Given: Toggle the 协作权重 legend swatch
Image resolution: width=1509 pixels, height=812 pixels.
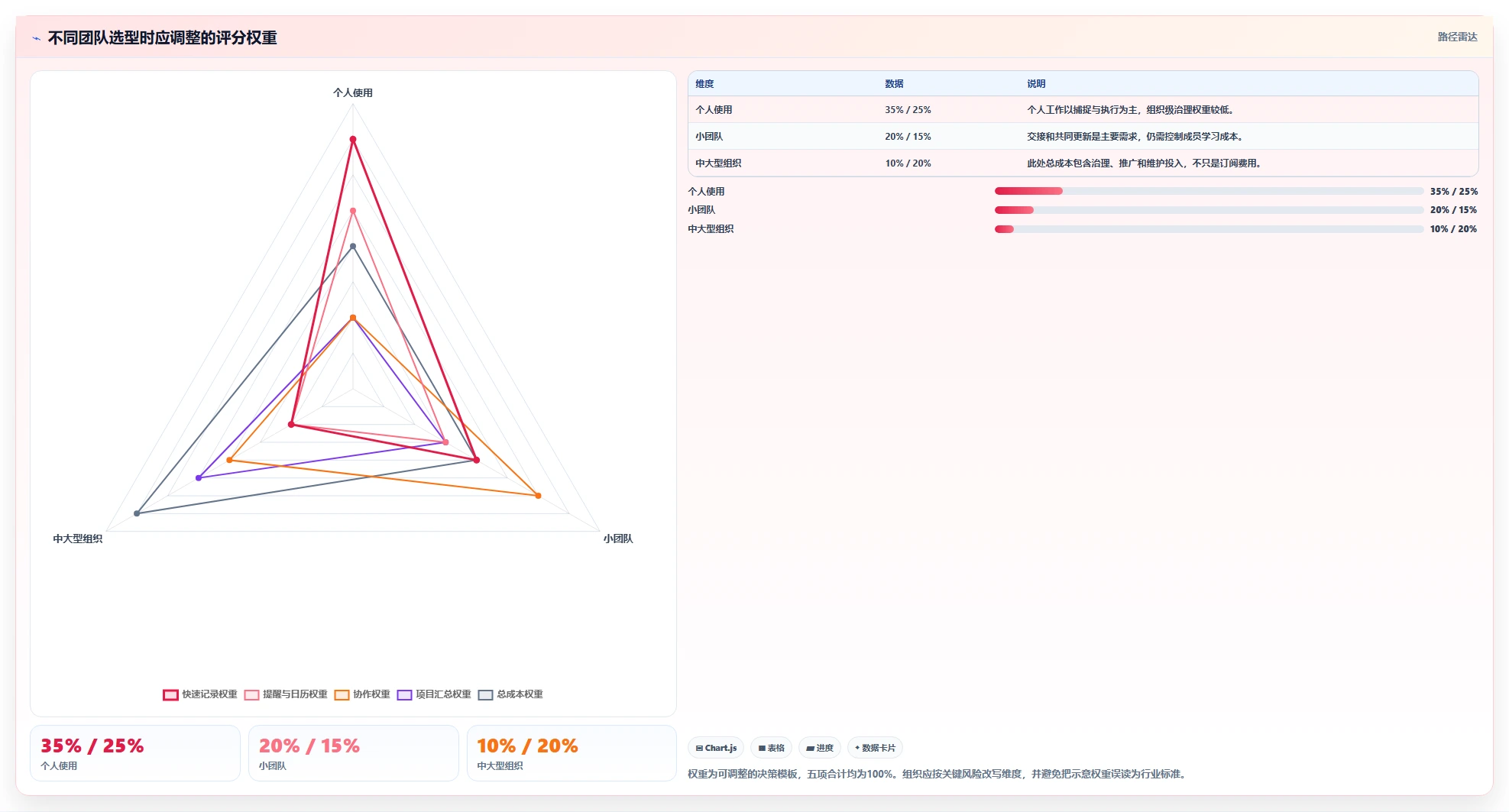Looking at the screenshot, I should point(342,694).
